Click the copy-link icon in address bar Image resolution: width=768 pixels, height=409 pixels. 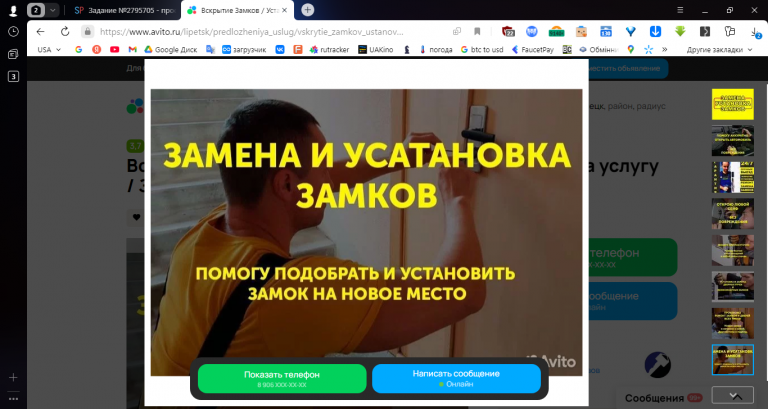[x=456, y=32]
